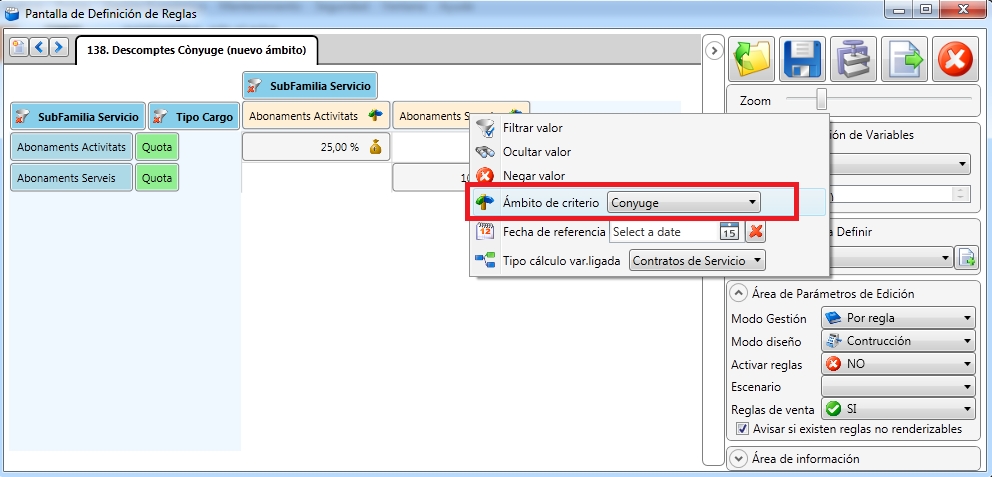Open the Variables section dropdown
992x477 pixels.
900,165
